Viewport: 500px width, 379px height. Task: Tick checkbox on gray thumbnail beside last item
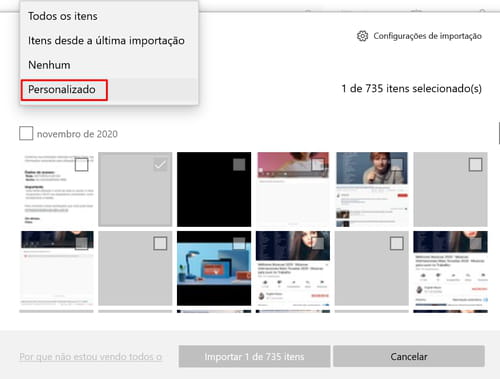396,243
